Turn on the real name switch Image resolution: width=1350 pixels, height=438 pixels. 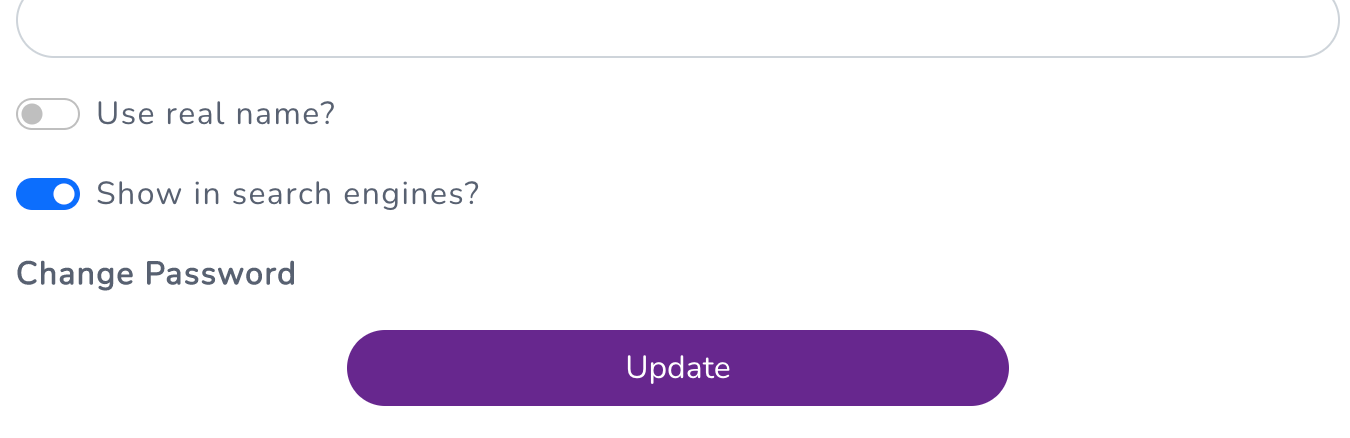pos(47,114)
